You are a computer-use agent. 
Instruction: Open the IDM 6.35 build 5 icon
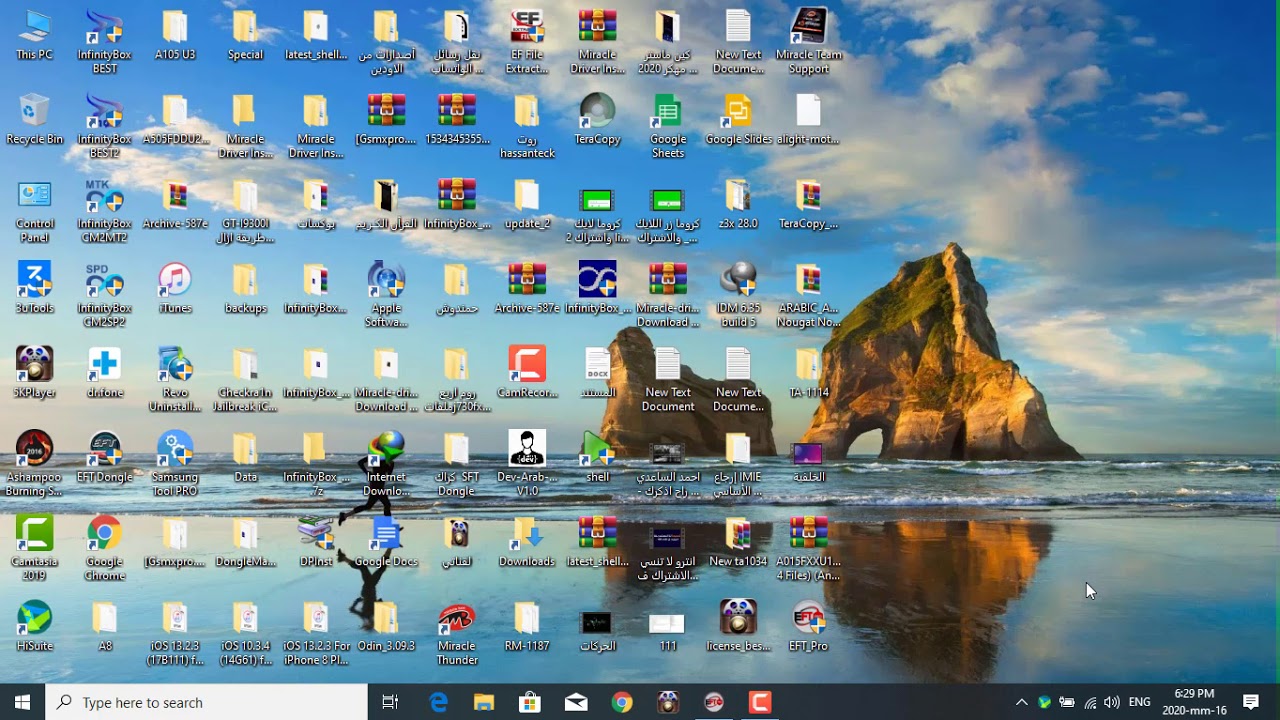coord(738,295)
